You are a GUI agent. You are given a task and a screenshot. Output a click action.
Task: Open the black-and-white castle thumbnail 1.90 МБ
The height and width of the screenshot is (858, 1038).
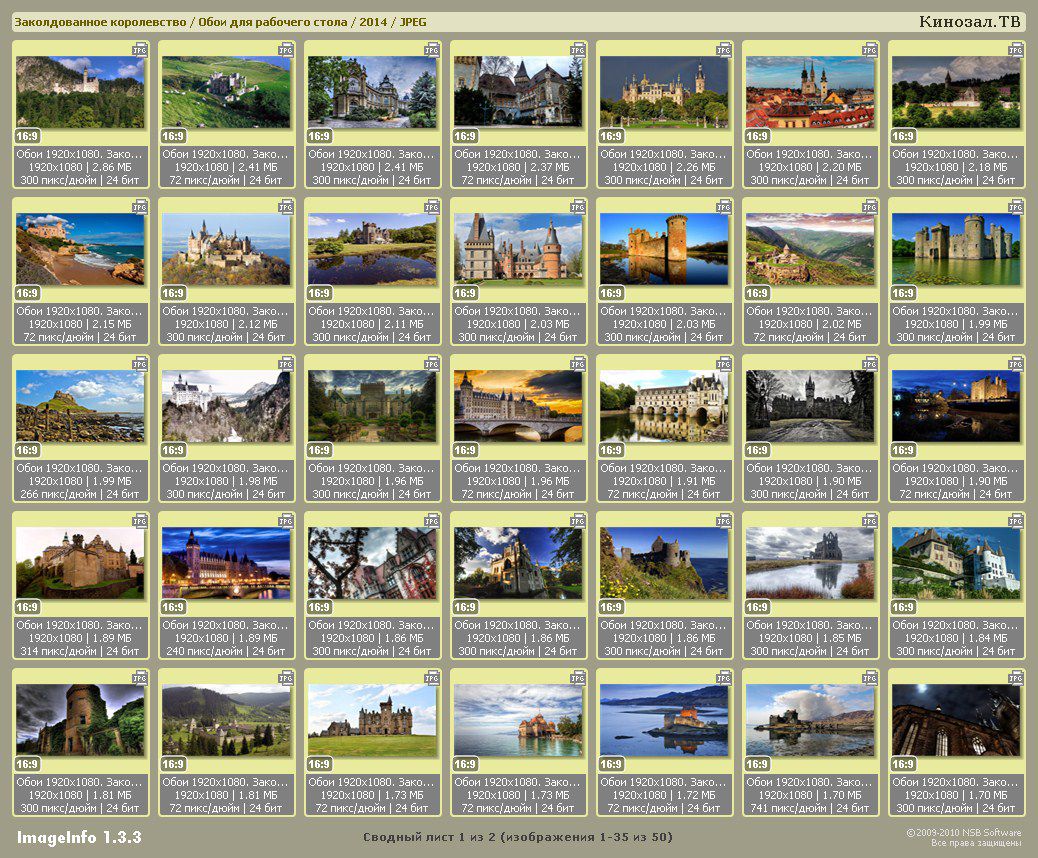[x=810, y=406]
